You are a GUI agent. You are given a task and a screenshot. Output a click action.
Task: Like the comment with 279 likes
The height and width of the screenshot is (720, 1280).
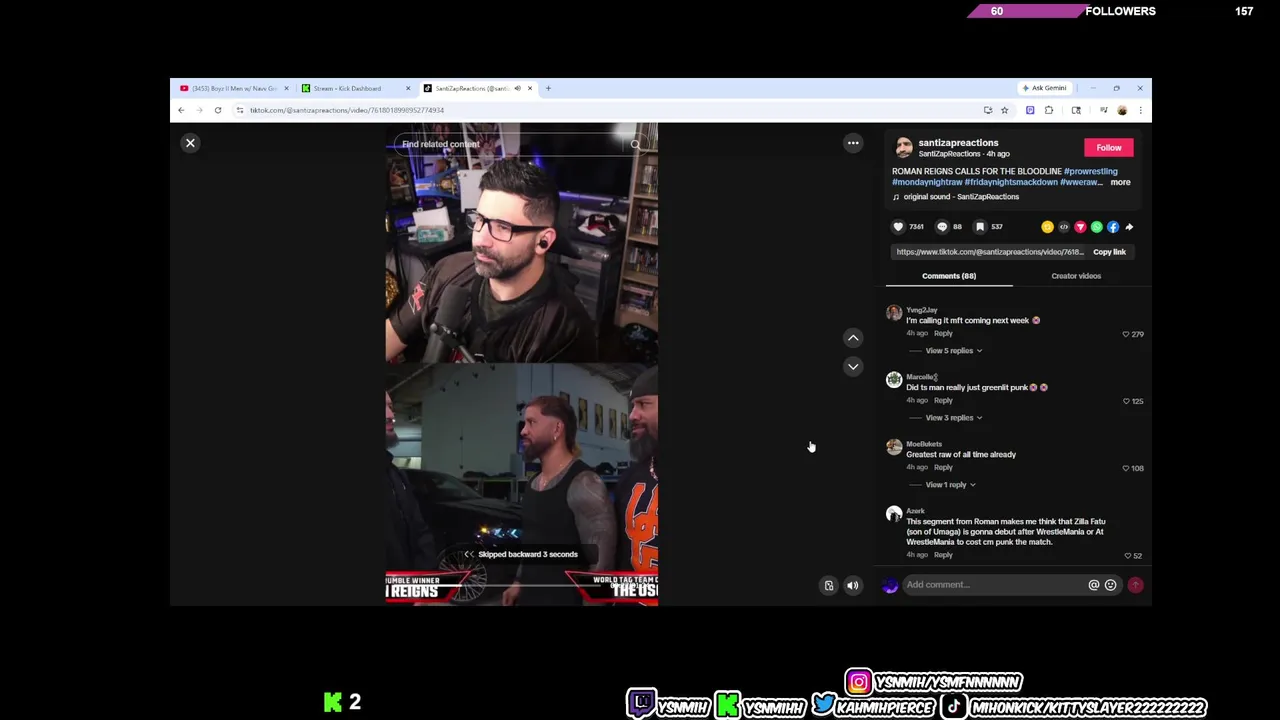1126,334
